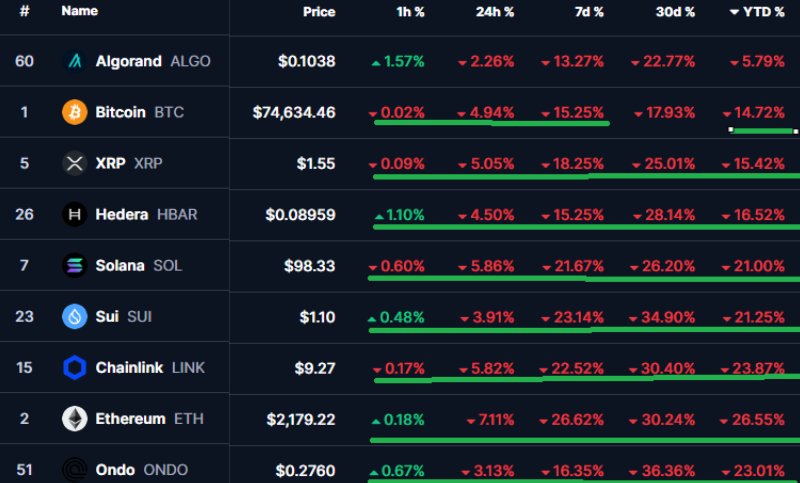This screenshot has width=800, height=483.
Task: Click the XRP coin logo icon
Action: (x=75, y=163)
